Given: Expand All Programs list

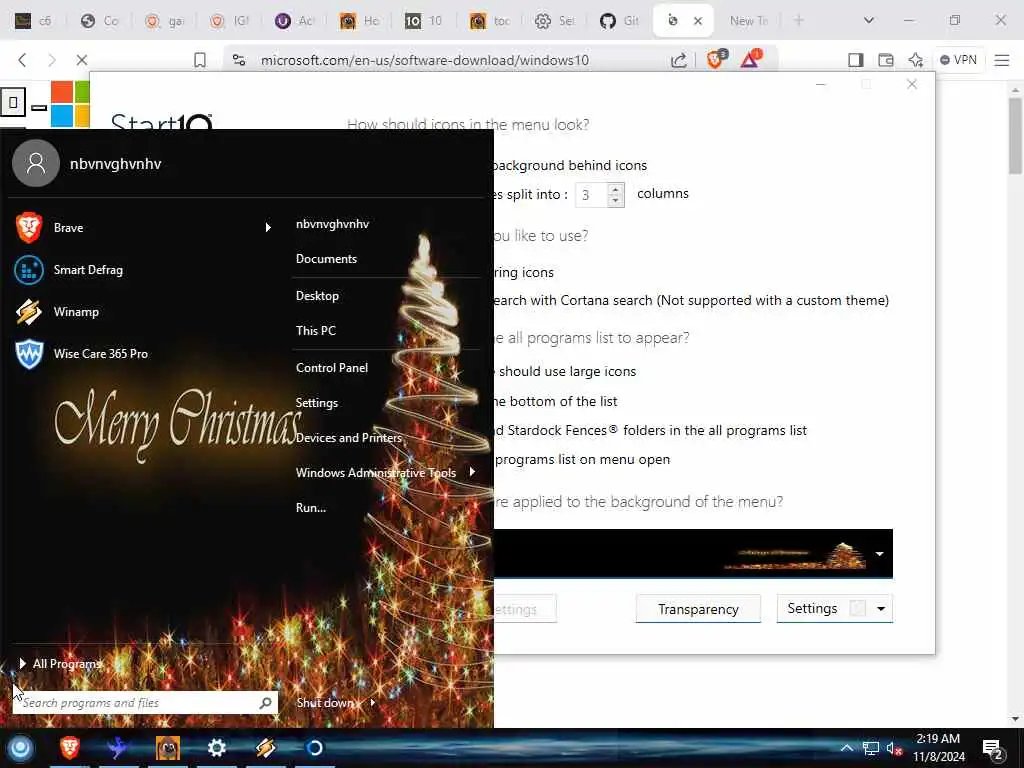Looking at the screenshot, I should click(x=60, y=664).
